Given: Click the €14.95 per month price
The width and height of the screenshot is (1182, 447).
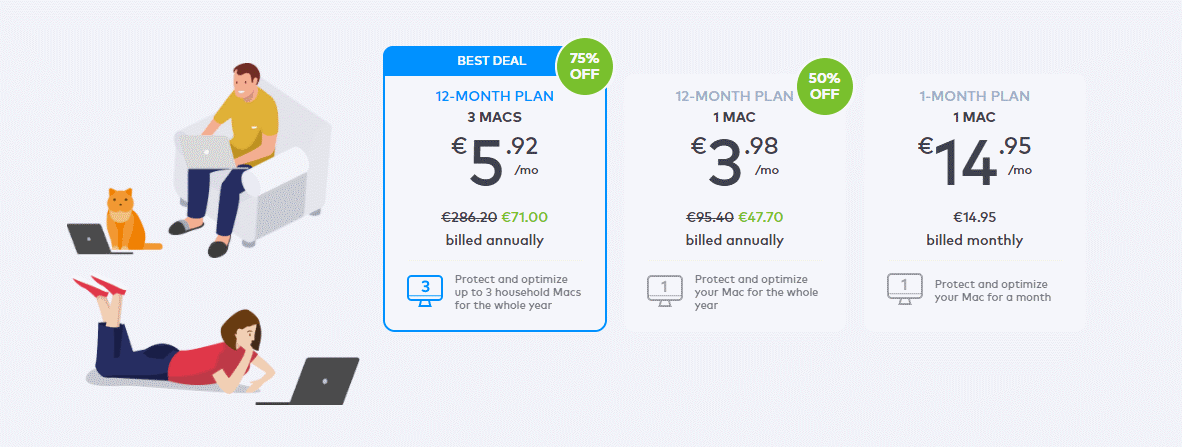Looking at the screenshot, I should pos(974,161).
